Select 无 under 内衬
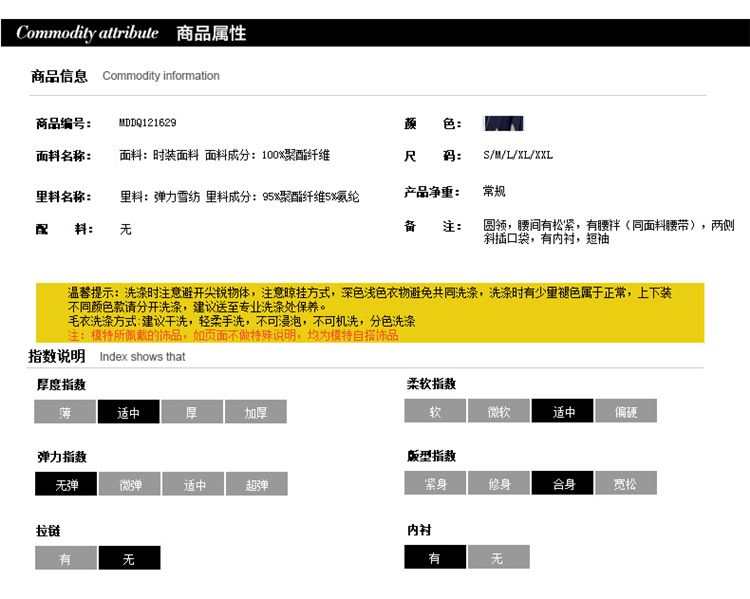Screen dimensions: 750x599 pyautogui.click(x=499, y=557)
